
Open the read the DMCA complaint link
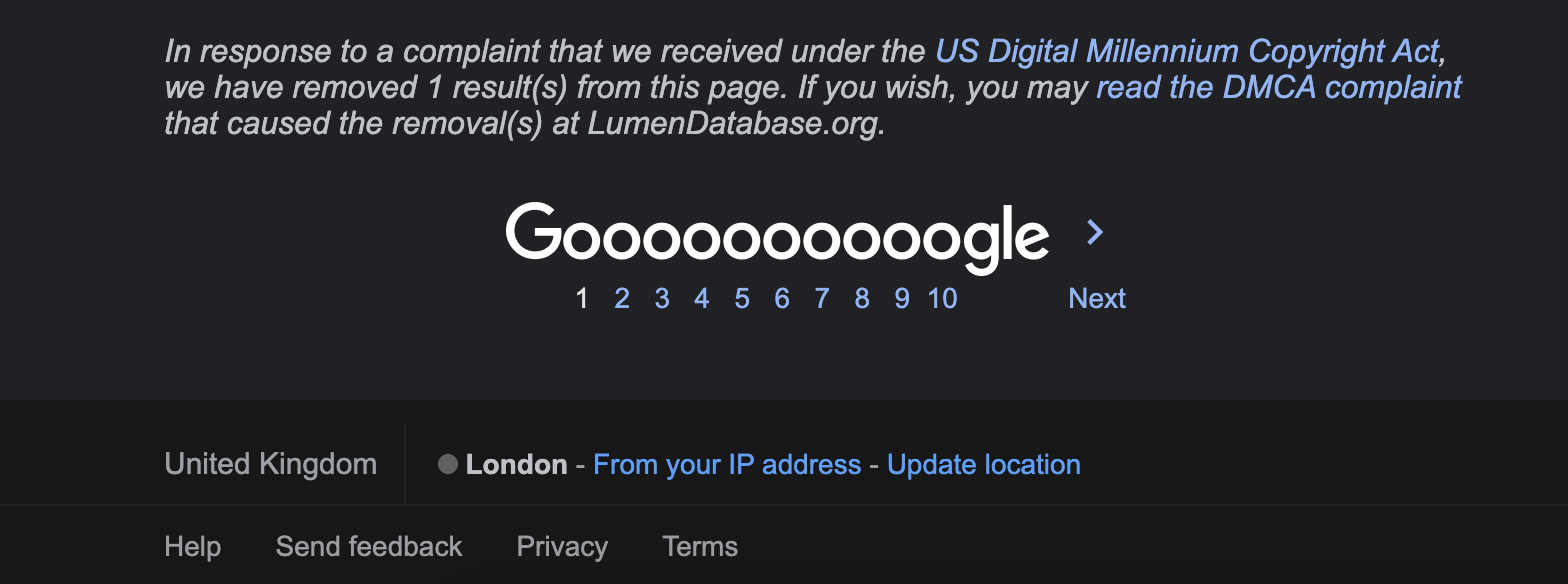1279,87
